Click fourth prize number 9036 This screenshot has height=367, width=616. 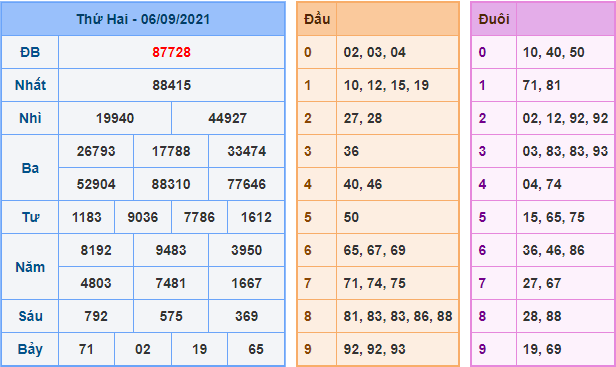143,217
